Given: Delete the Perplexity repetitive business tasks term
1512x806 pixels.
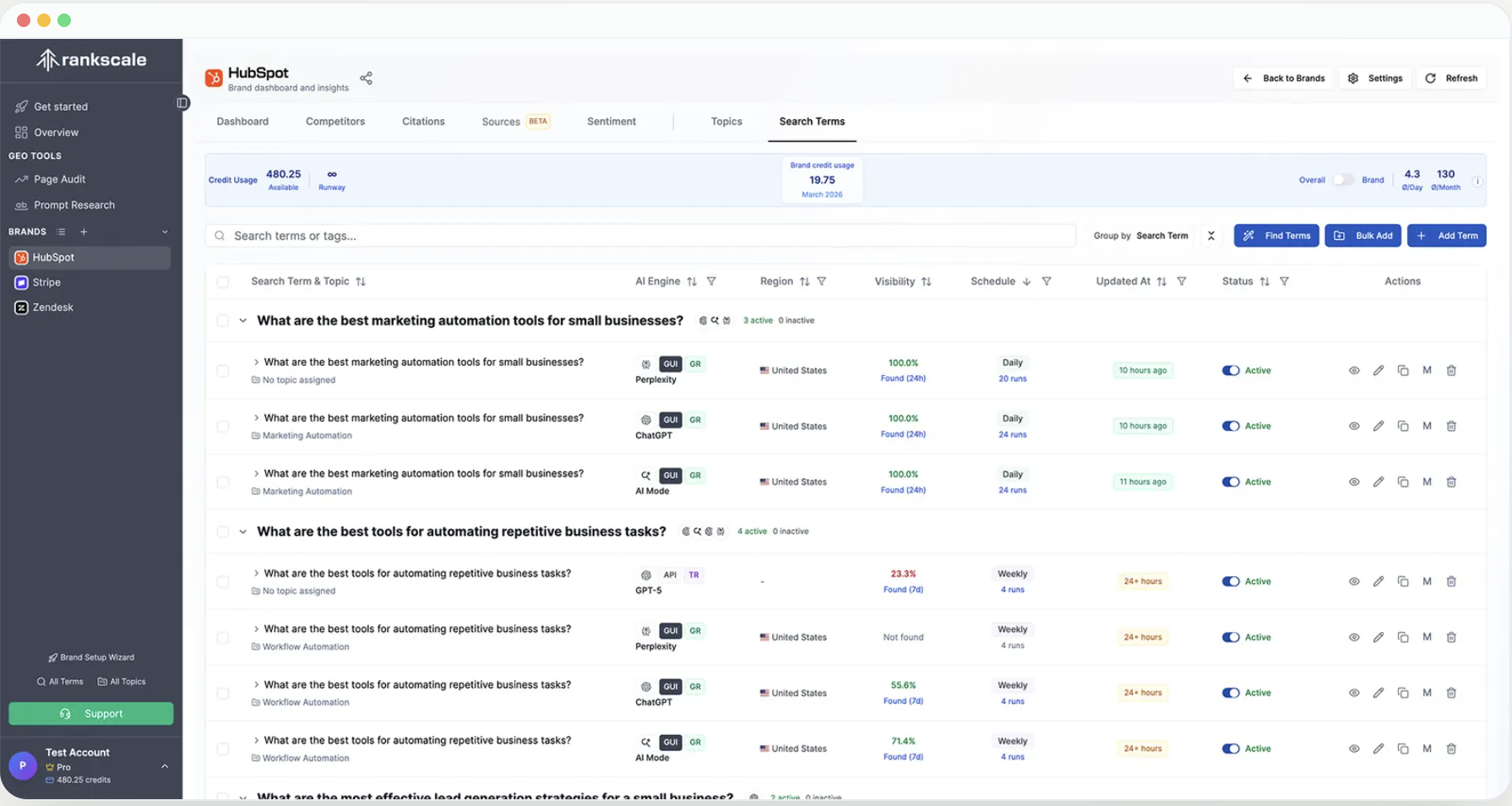Looking at the screenshot, I should (x=1451, y=637).
